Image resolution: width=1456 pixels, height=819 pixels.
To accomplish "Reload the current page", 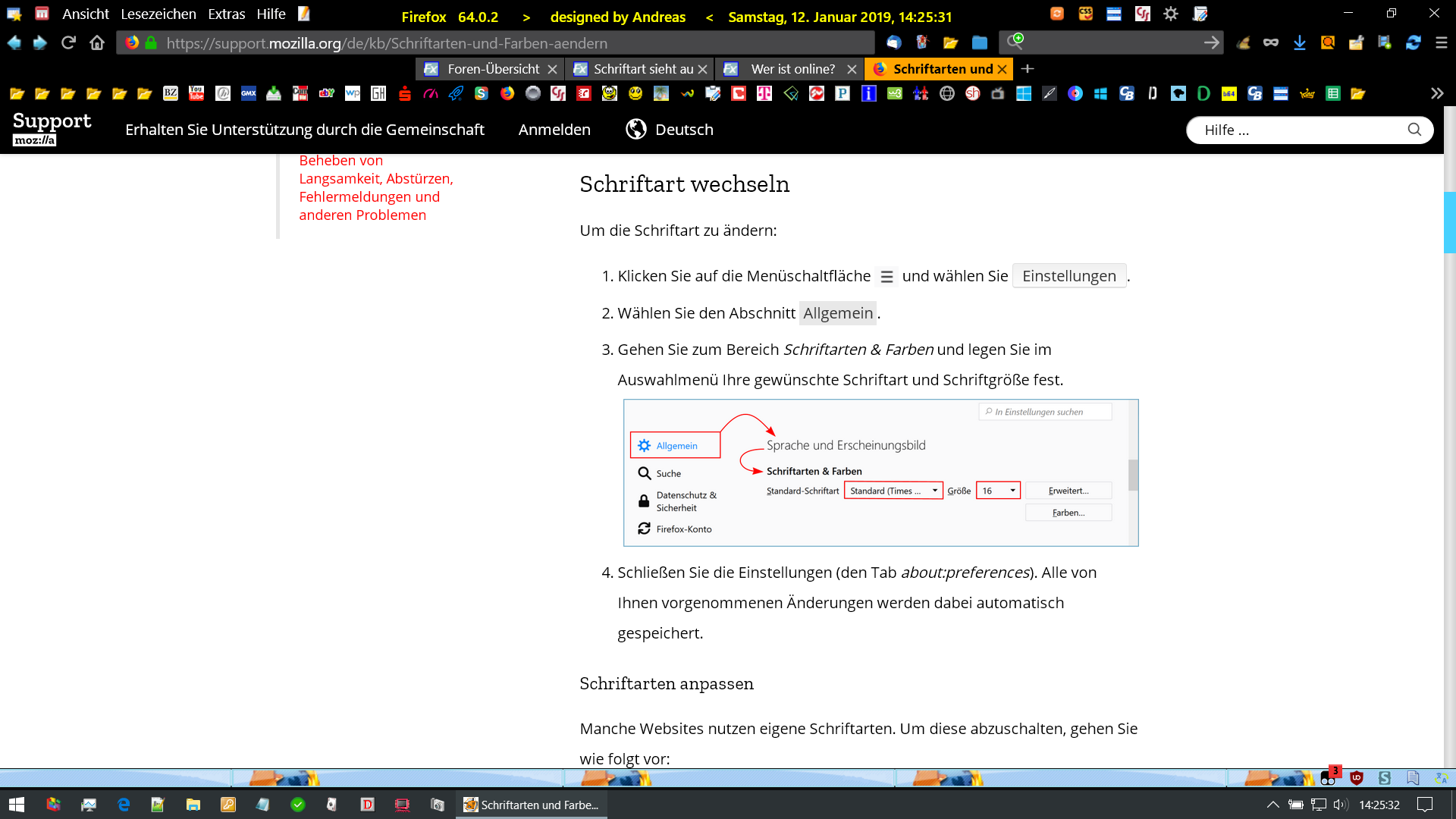I will (68, 43).
